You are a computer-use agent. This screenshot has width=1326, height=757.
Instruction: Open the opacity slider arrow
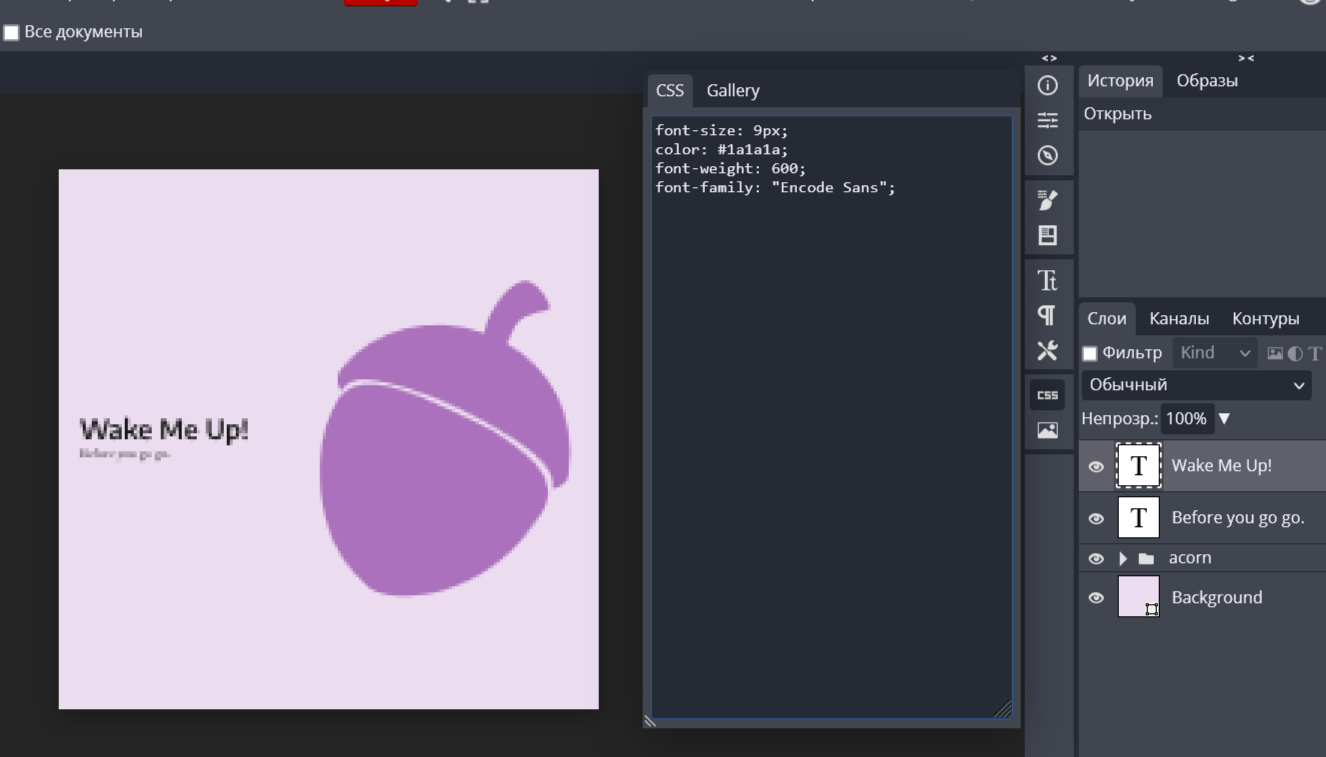pos(1224,419)
